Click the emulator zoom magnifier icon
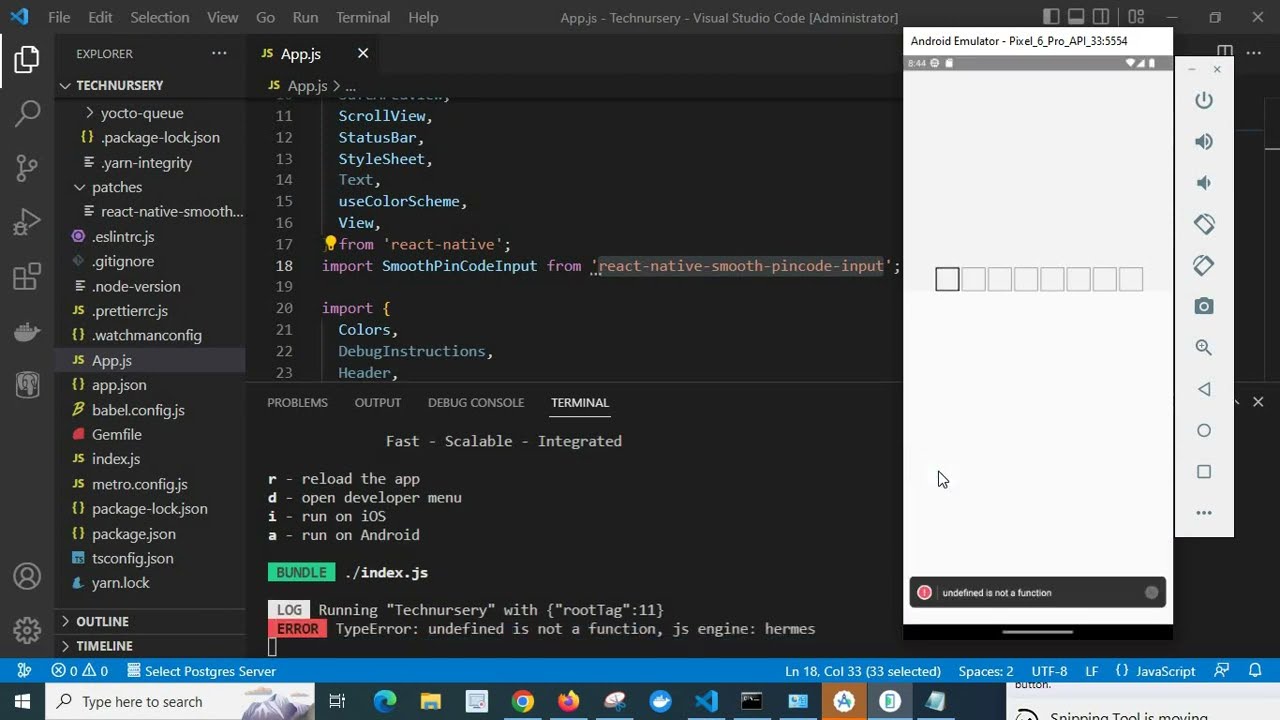Image resolution: width=1280 pixels, height=720 pixels. (x=1204, y=347)
